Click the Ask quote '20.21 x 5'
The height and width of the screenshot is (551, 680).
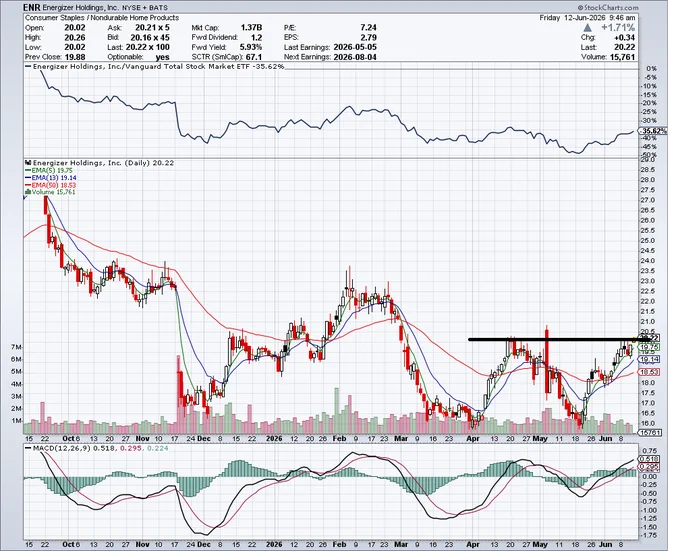point(150,28)
